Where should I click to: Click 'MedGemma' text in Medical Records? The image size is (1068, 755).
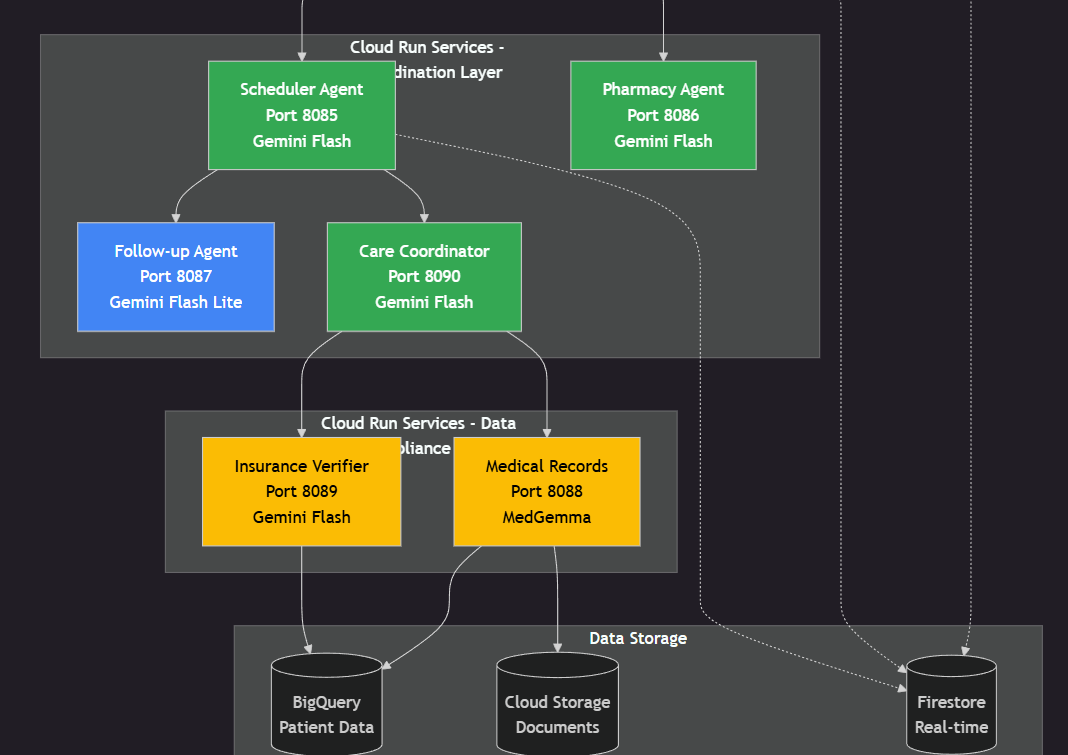tap(547, 517)
